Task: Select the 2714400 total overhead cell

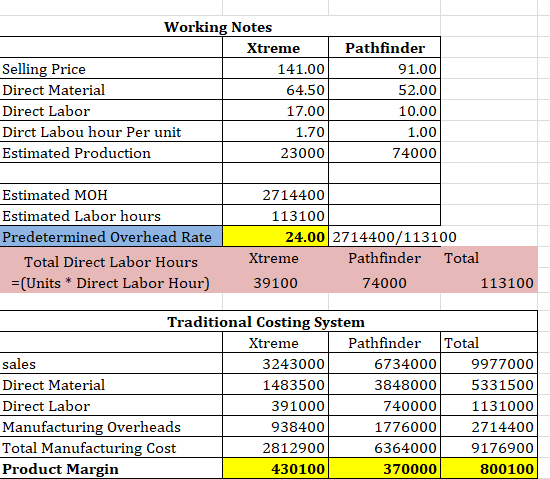Action: coord(489,427)
